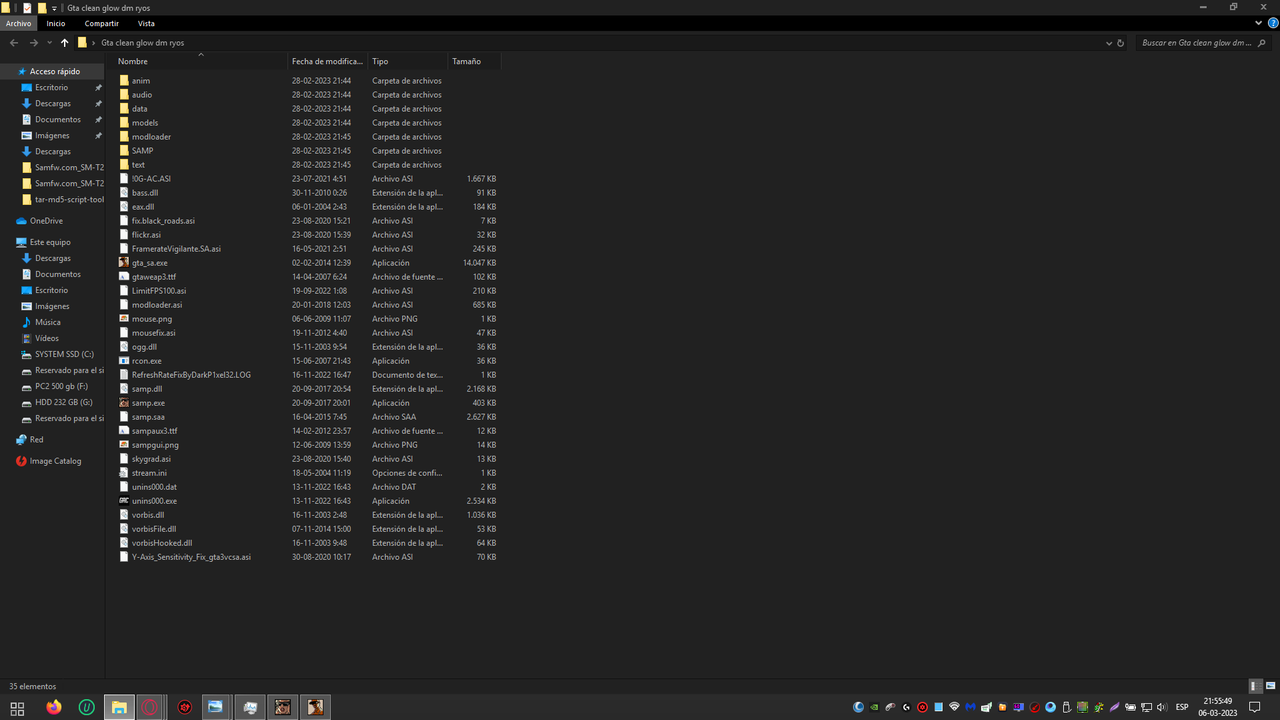Viewport: 1280px width, 720px height.
Task: Refresh the current folder view
Action: 1120,43
